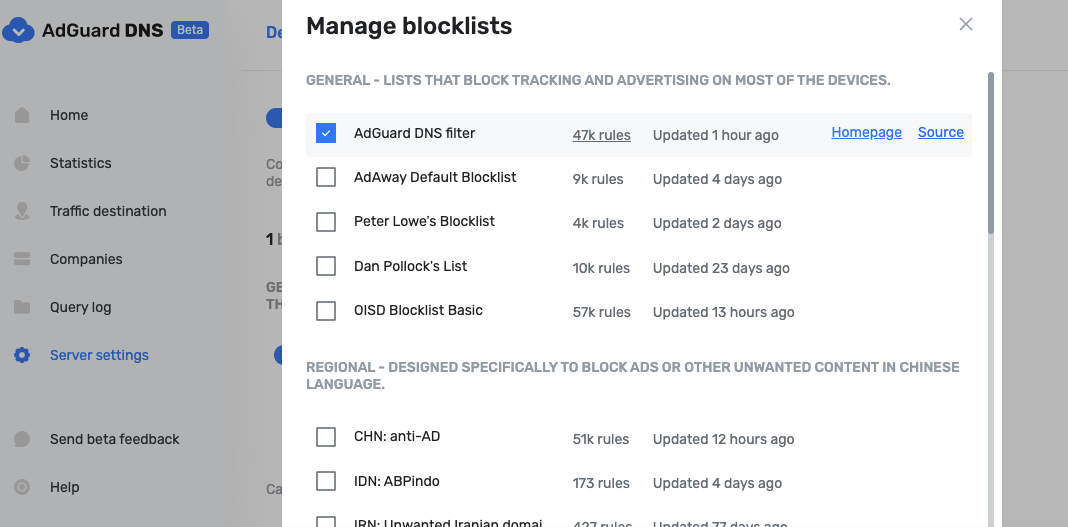This screenshot has width=1068, height=527.
Task: Enable Peter Lowe's Blocklist checkbox
Action: point(326,222)
